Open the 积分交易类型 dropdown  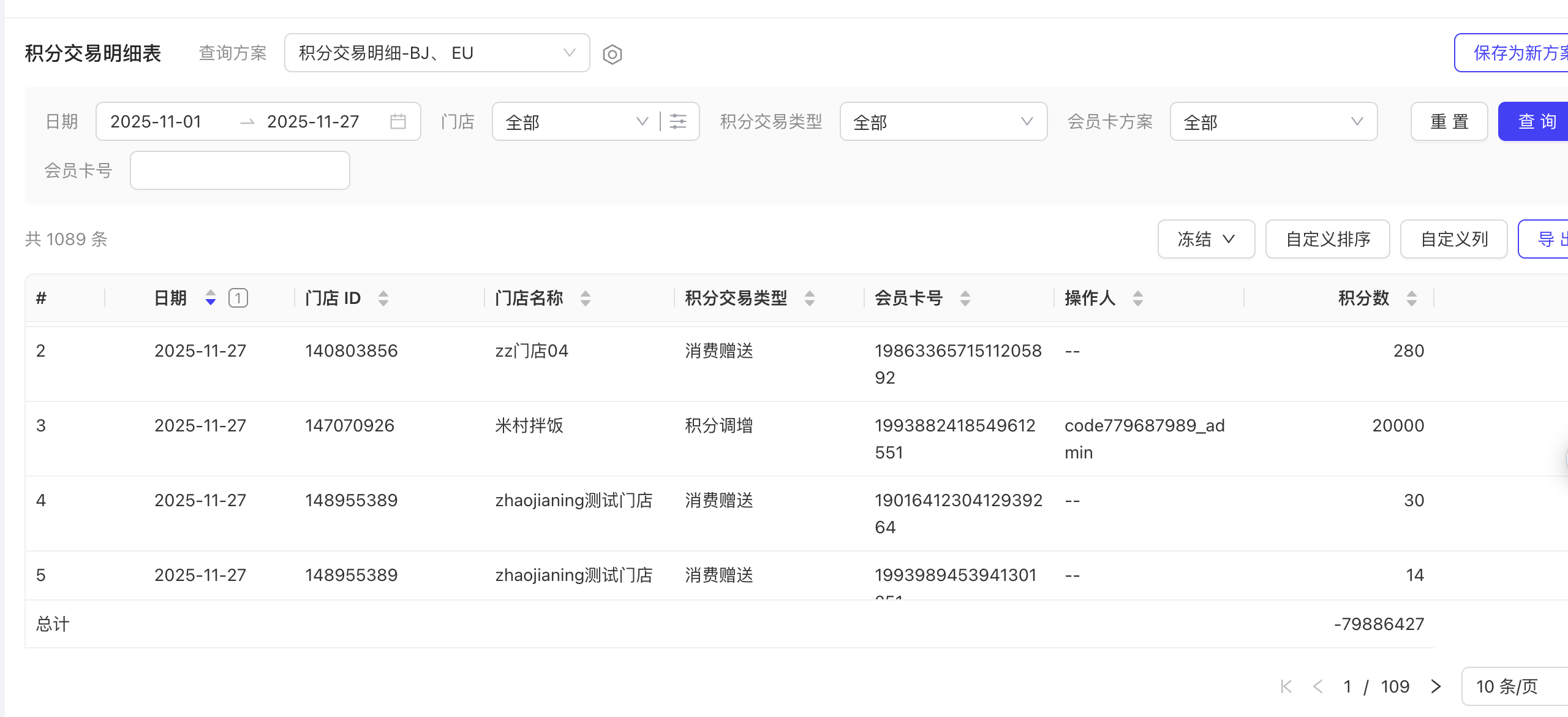pyautogui.click(x=943, y=121)
